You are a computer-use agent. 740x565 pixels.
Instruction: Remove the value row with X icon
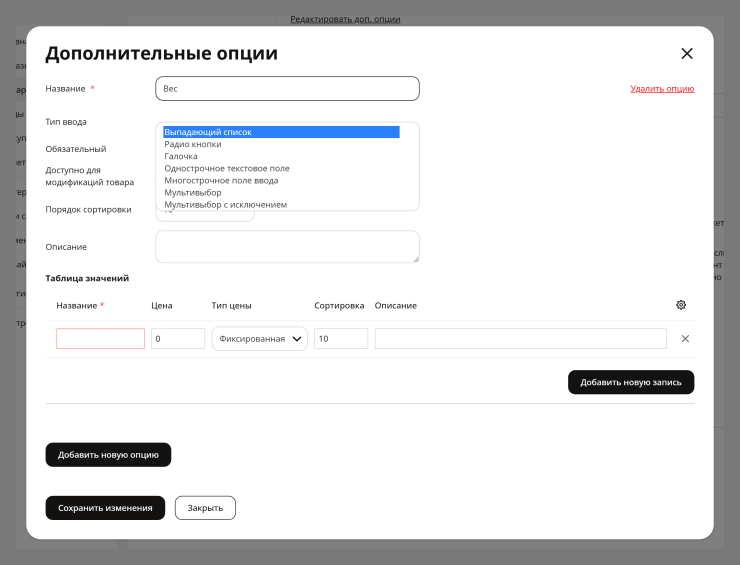click(x=685, y=338)
